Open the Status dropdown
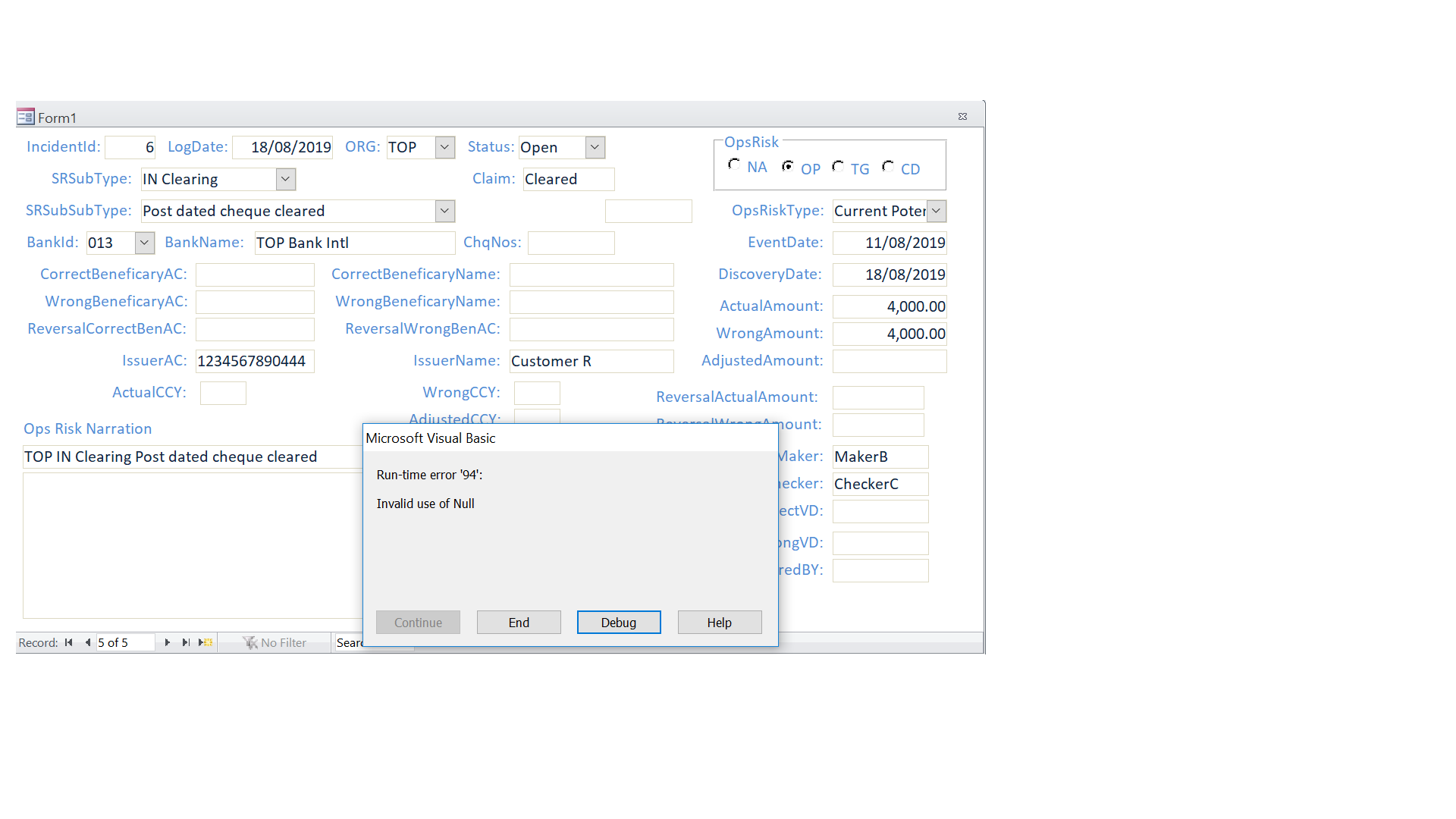 click(x=595, y=147)
